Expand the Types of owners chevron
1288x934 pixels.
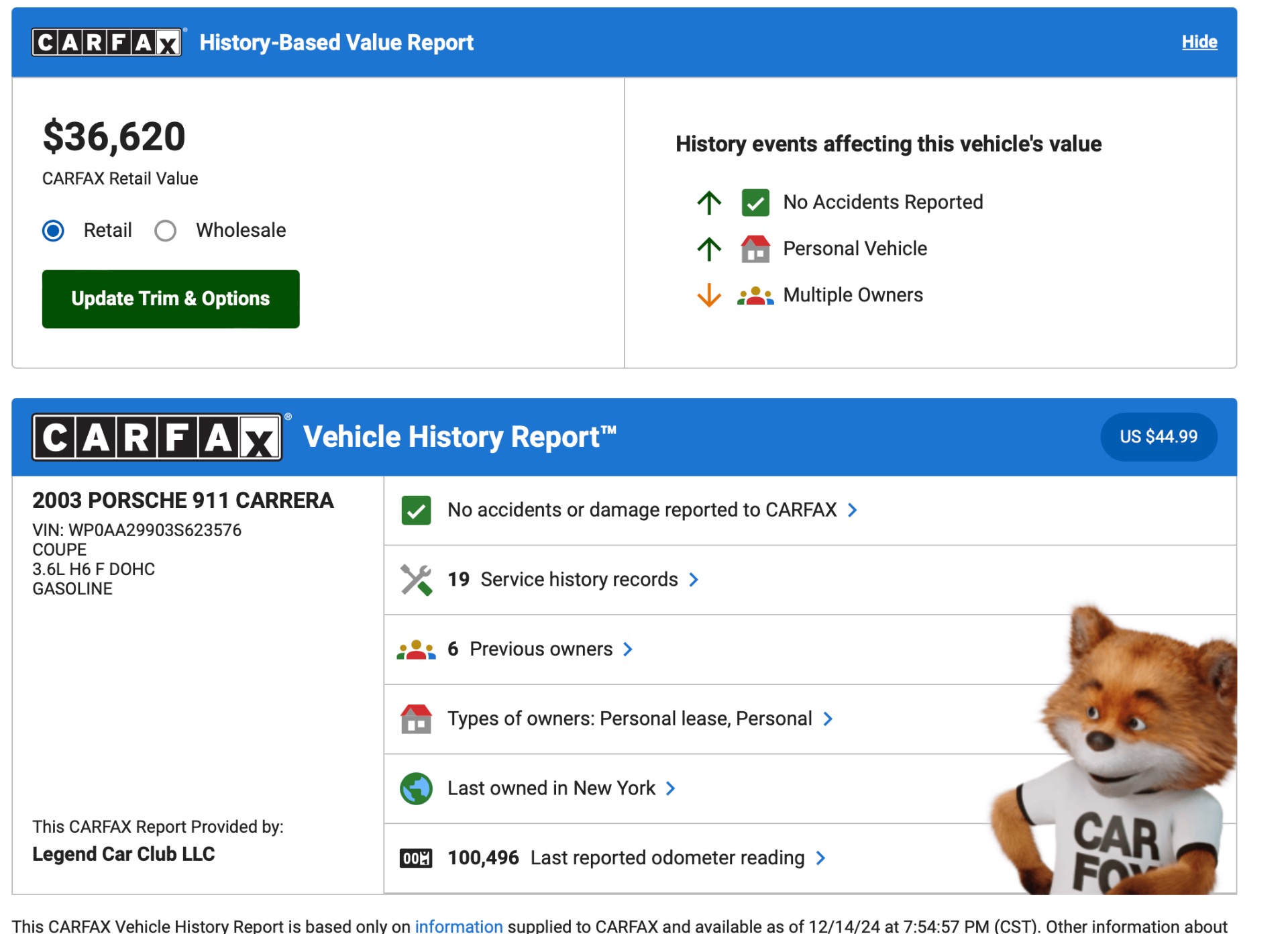[x=828, y=719]
